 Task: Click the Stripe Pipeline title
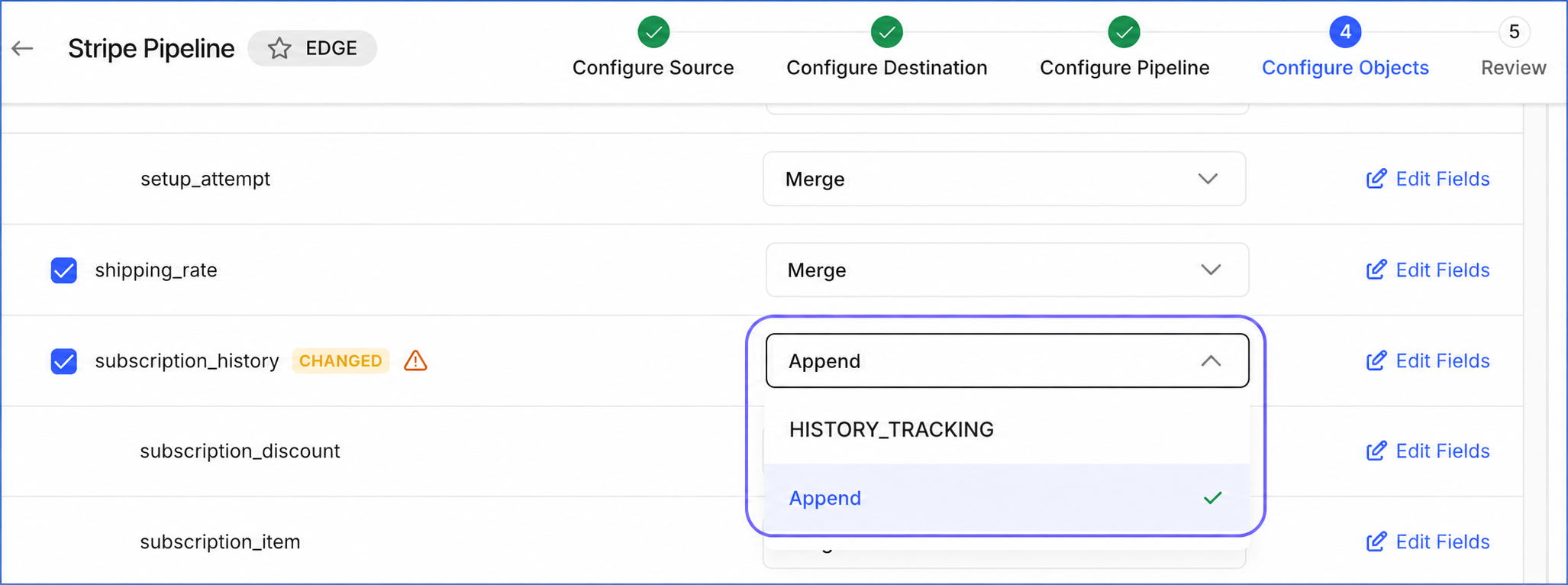click(151, 48)
